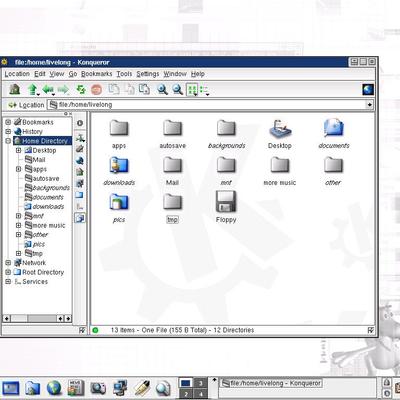Open the Mail folder in file view
The image size is (400, 400).
click(x=172, y=165)
